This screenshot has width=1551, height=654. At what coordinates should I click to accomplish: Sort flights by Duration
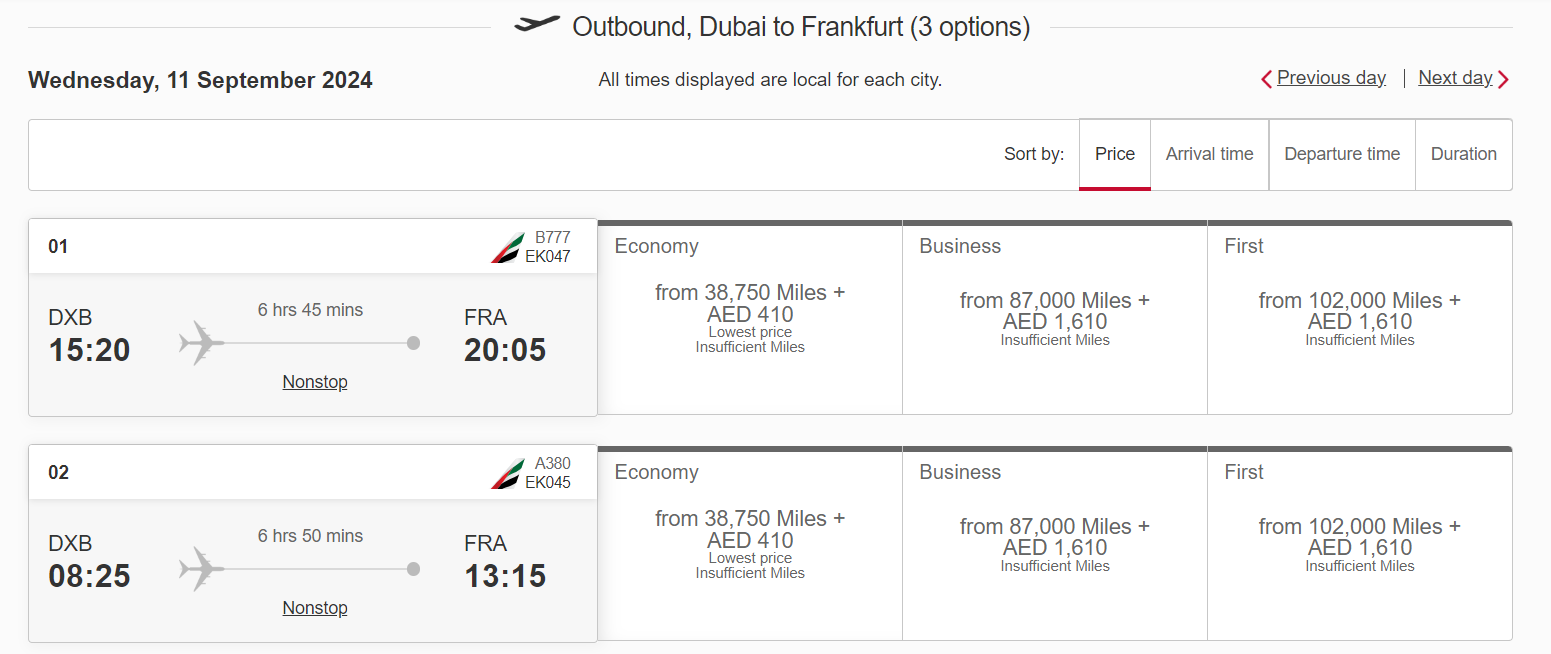(x=1464, y=154)
